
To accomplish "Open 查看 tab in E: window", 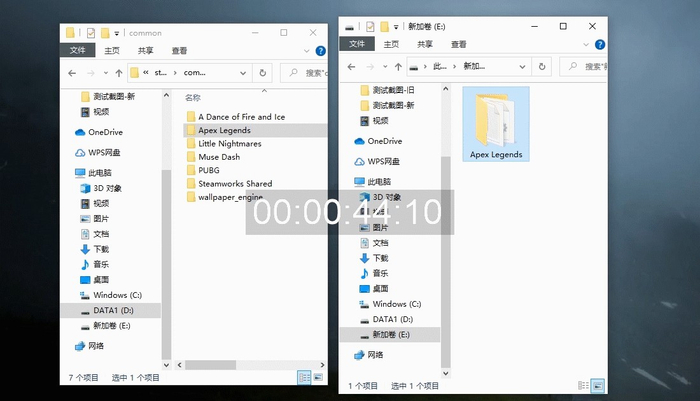I will (x=458, y=44).
